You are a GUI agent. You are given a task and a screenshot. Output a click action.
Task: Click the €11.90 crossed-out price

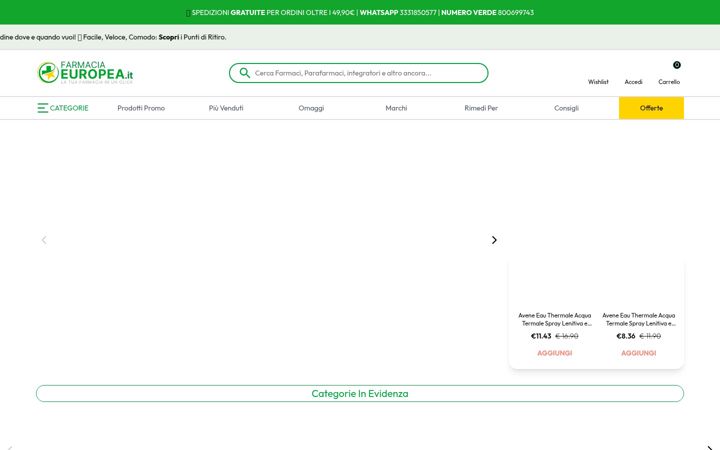click(650, 336)
